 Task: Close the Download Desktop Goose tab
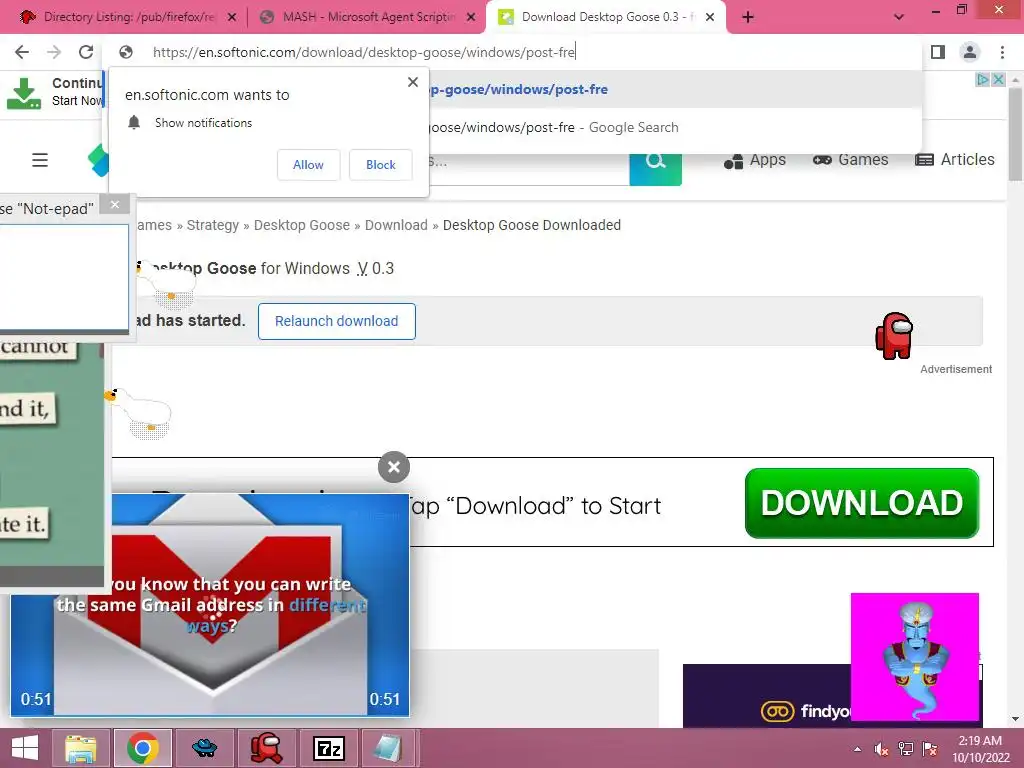[x=710, y=18]
